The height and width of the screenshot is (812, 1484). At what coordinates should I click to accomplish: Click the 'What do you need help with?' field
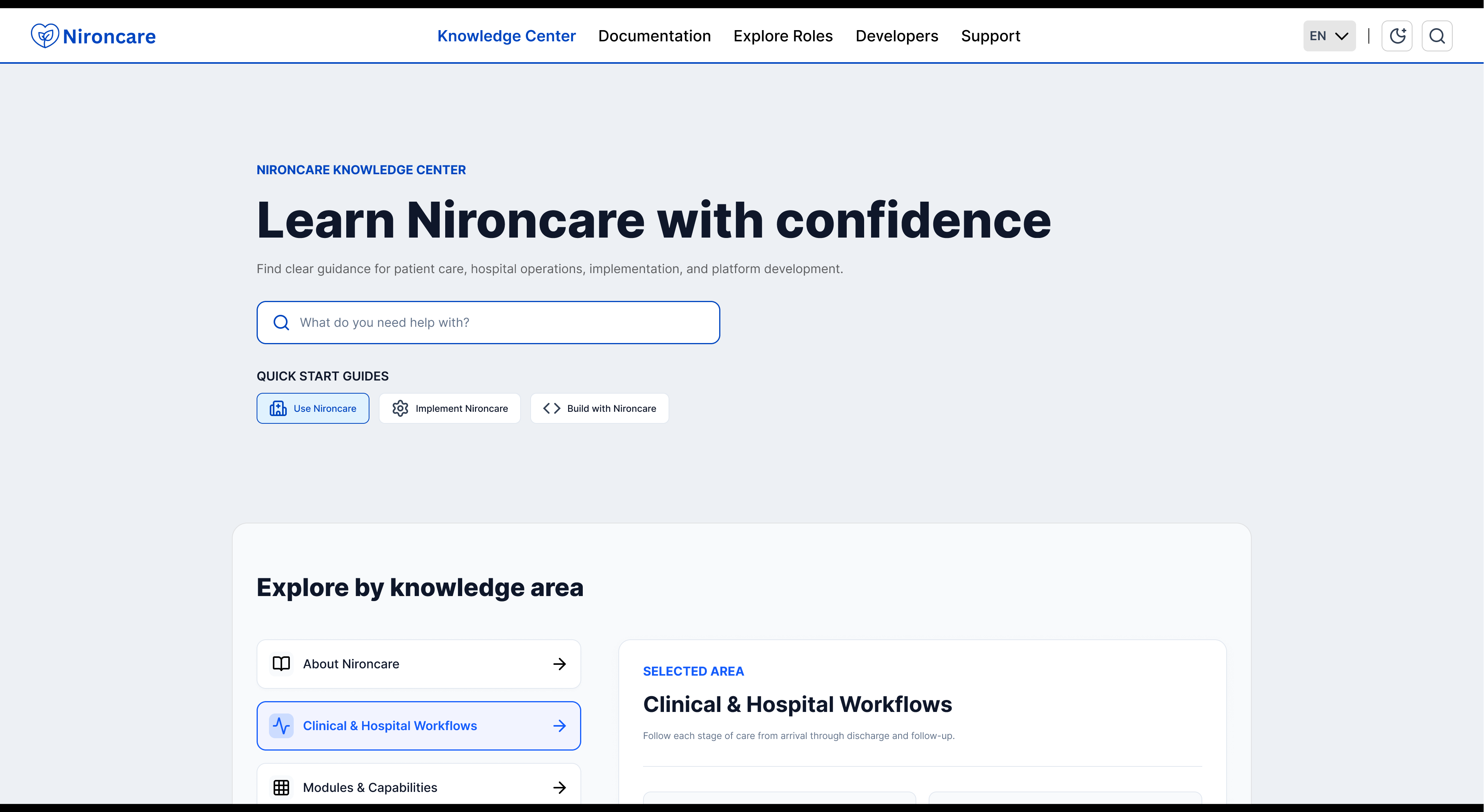point(488,323)
